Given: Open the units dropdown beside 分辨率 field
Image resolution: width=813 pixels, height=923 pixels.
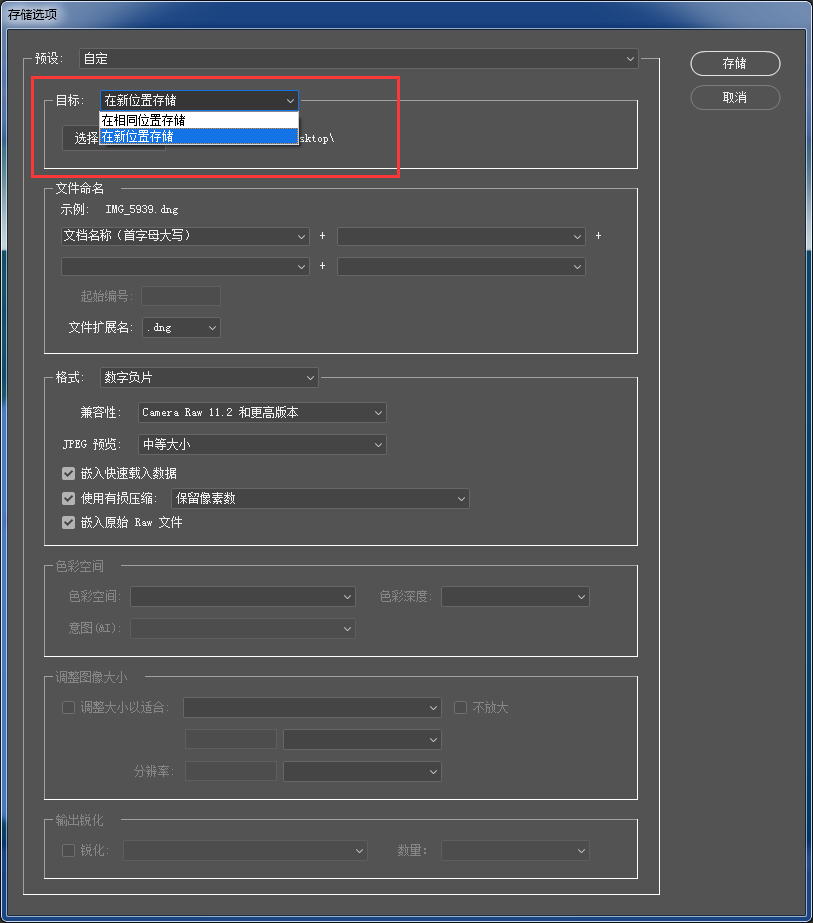Looking at the screenshot, I should click(x=362, y=771).
